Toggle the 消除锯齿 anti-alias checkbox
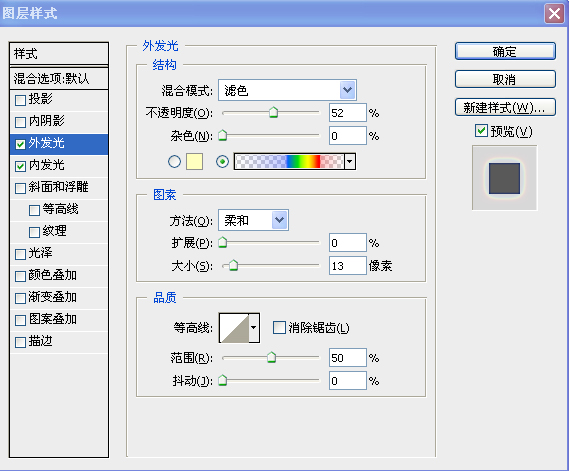The image size is (569, 471). click(279, 328)
